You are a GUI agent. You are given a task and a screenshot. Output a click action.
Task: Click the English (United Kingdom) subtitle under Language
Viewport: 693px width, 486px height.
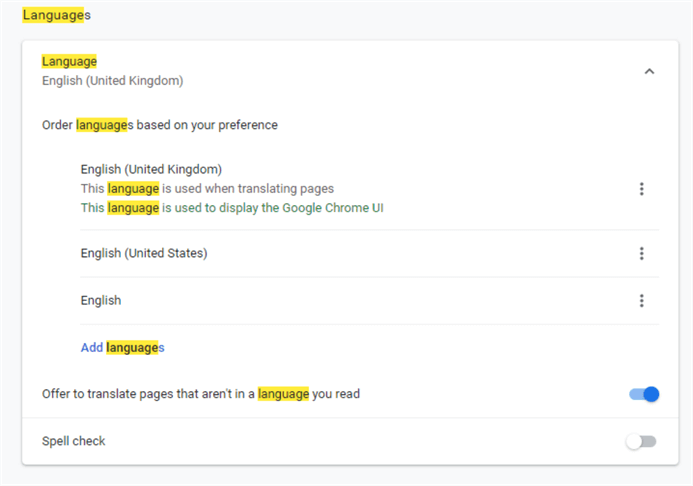point(112,80)
